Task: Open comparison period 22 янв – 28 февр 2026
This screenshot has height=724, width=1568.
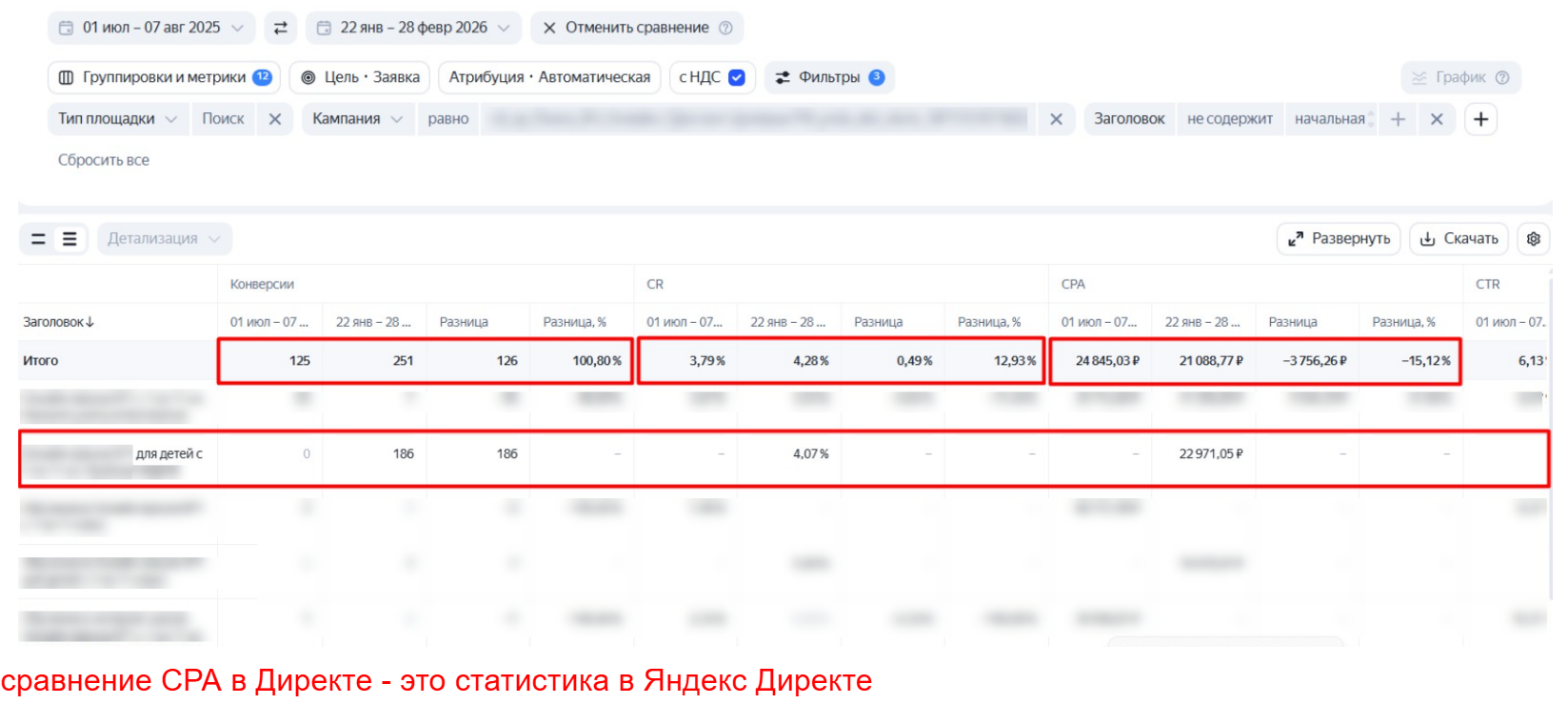Action: [x=413, y=28]
